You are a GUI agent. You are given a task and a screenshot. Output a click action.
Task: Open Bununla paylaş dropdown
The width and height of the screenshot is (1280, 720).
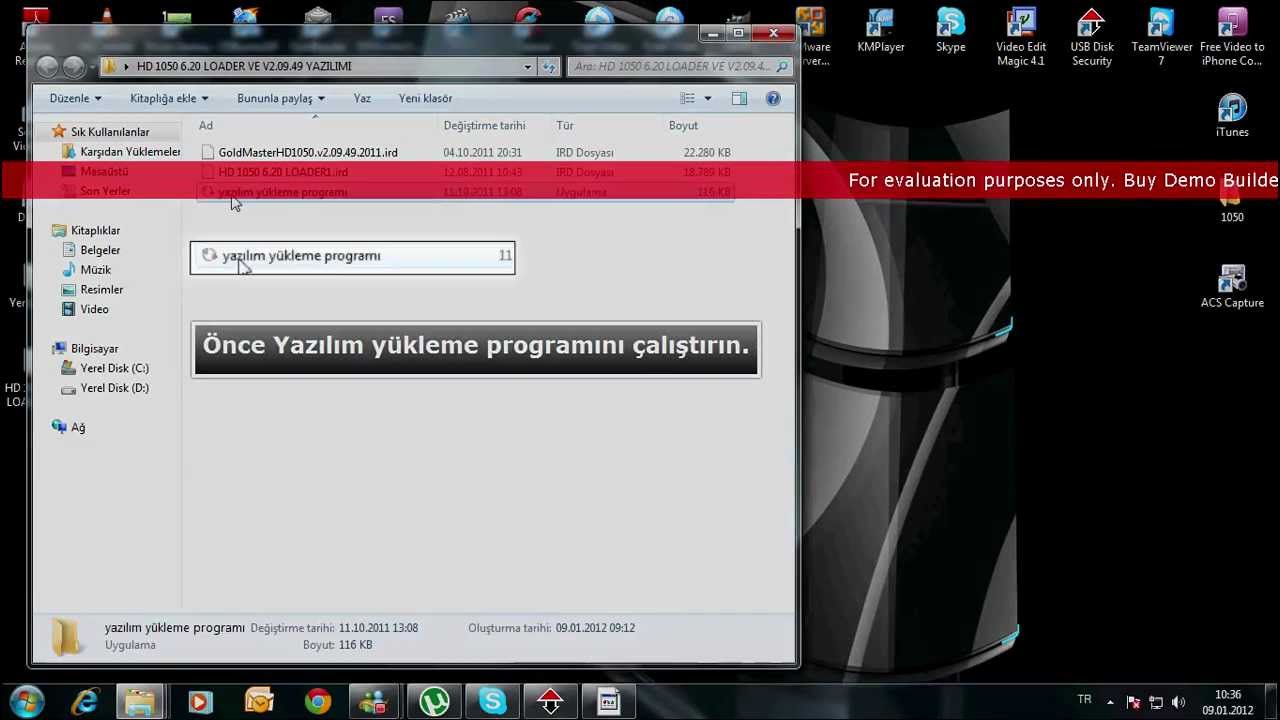281,98
